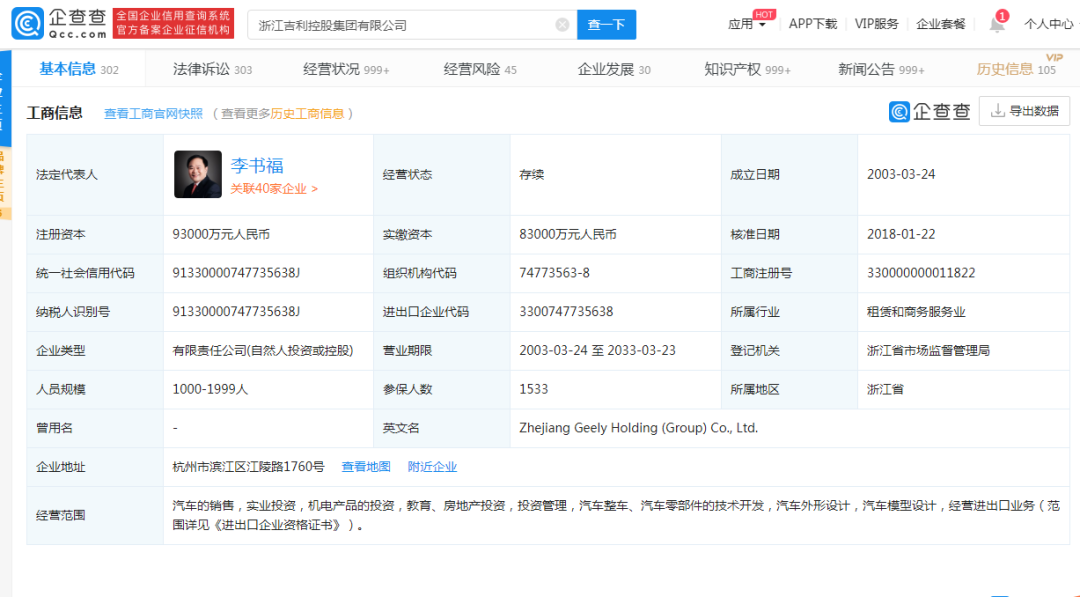Select 营业期限 2003-03-24 至 2033-03-23
This screenshot has width=1080, height=597.
[x=597, y=350]
